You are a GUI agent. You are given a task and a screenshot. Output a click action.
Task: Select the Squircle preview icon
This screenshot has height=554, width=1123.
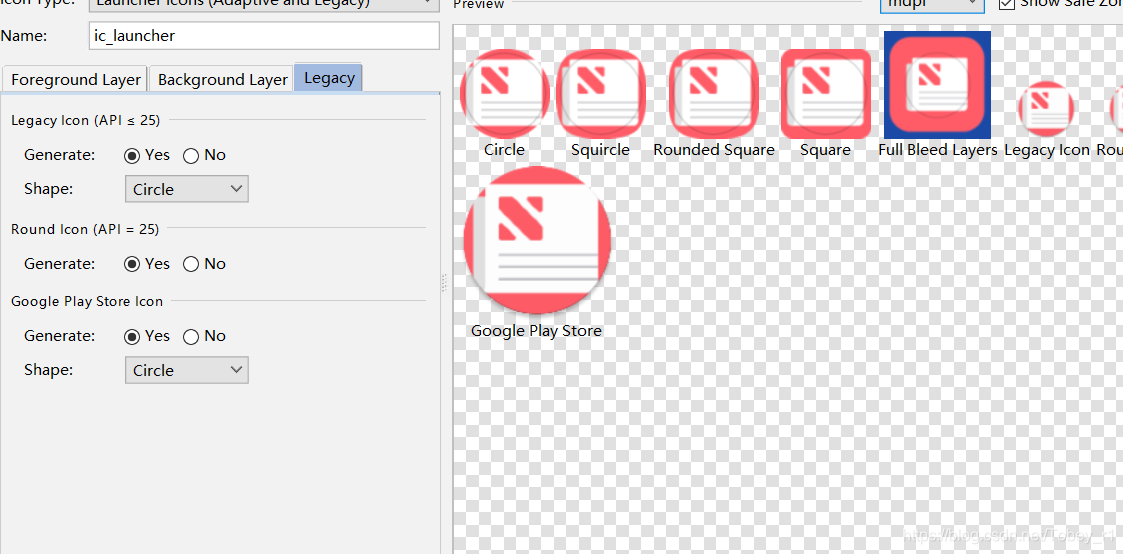click(x=601, y=93)
